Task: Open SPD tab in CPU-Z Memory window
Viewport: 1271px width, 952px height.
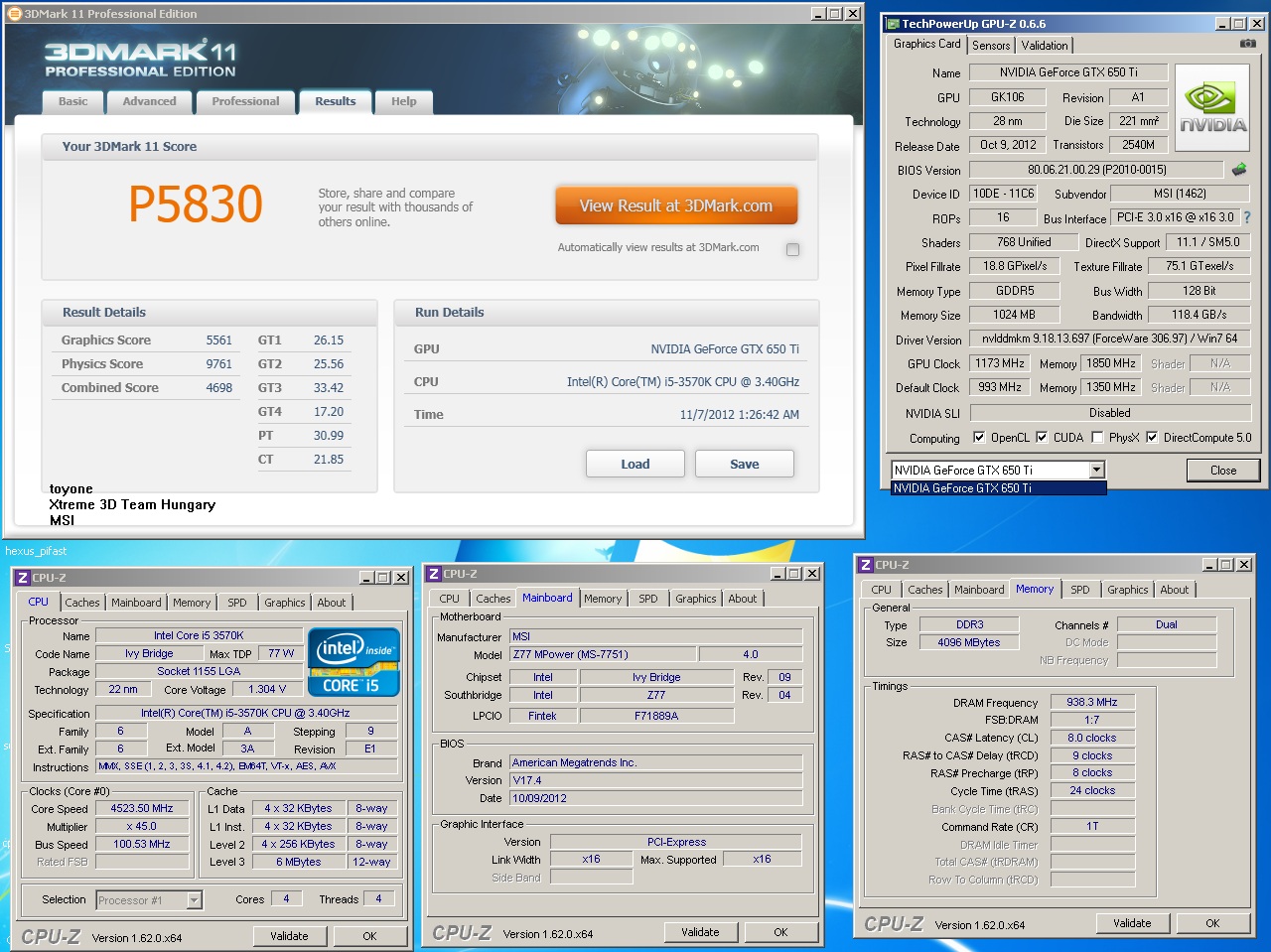Action: click(x=1080, y=590)
